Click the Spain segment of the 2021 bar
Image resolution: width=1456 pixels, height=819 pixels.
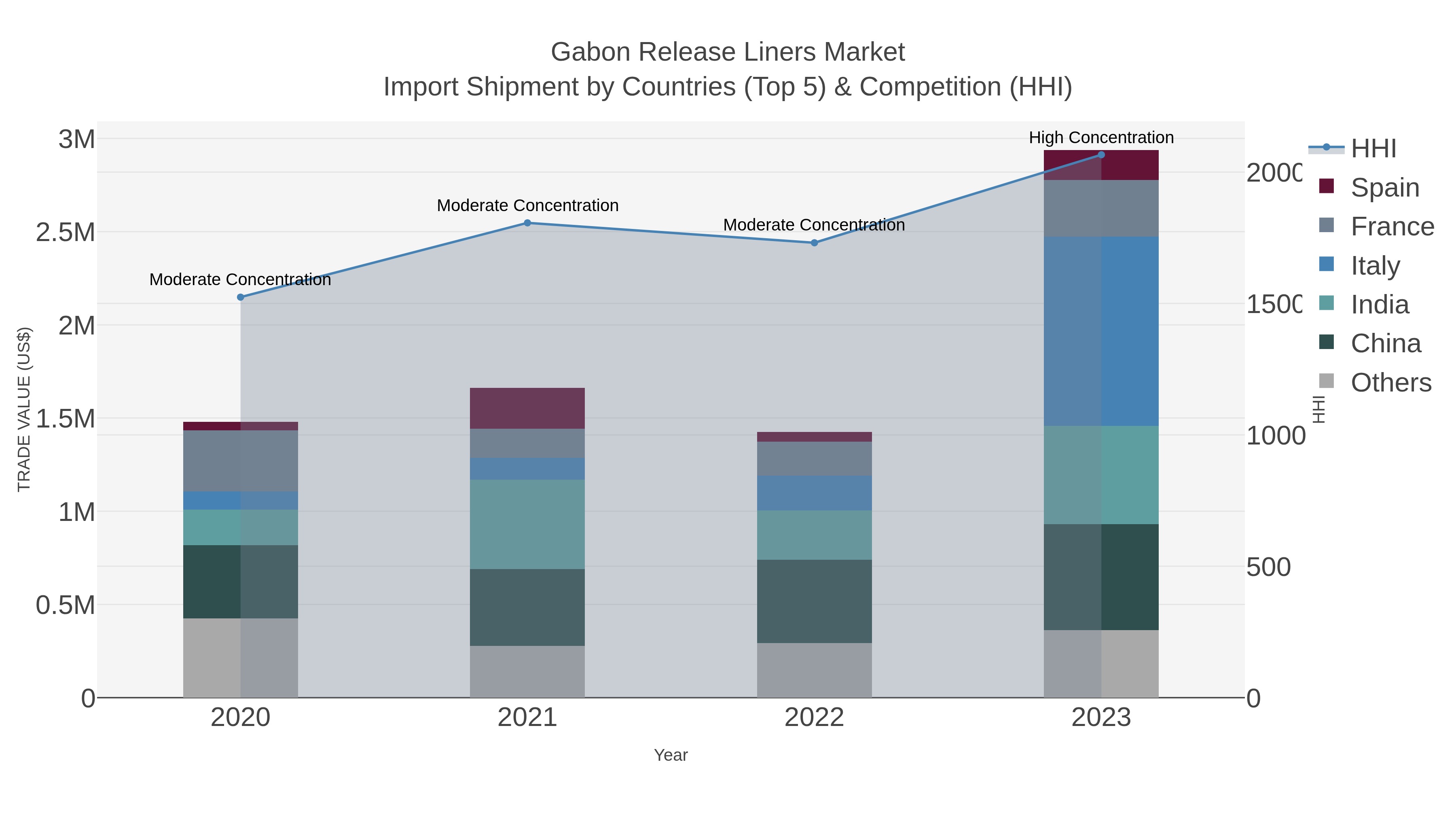(x=527, y=408)
